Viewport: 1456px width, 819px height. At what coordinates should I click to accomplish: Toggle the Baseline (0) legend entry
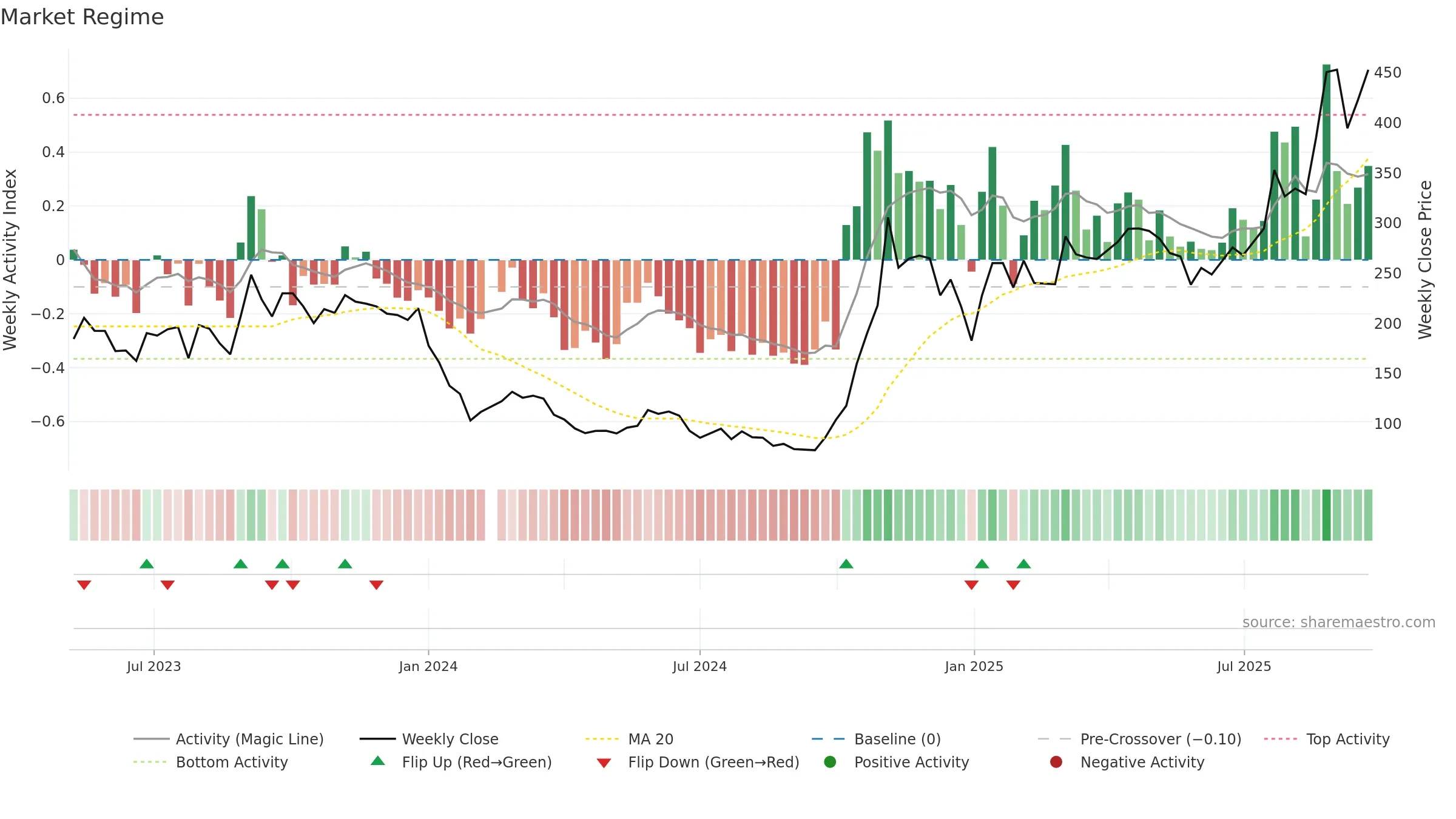pyautogui.click(x=876, y=739)
